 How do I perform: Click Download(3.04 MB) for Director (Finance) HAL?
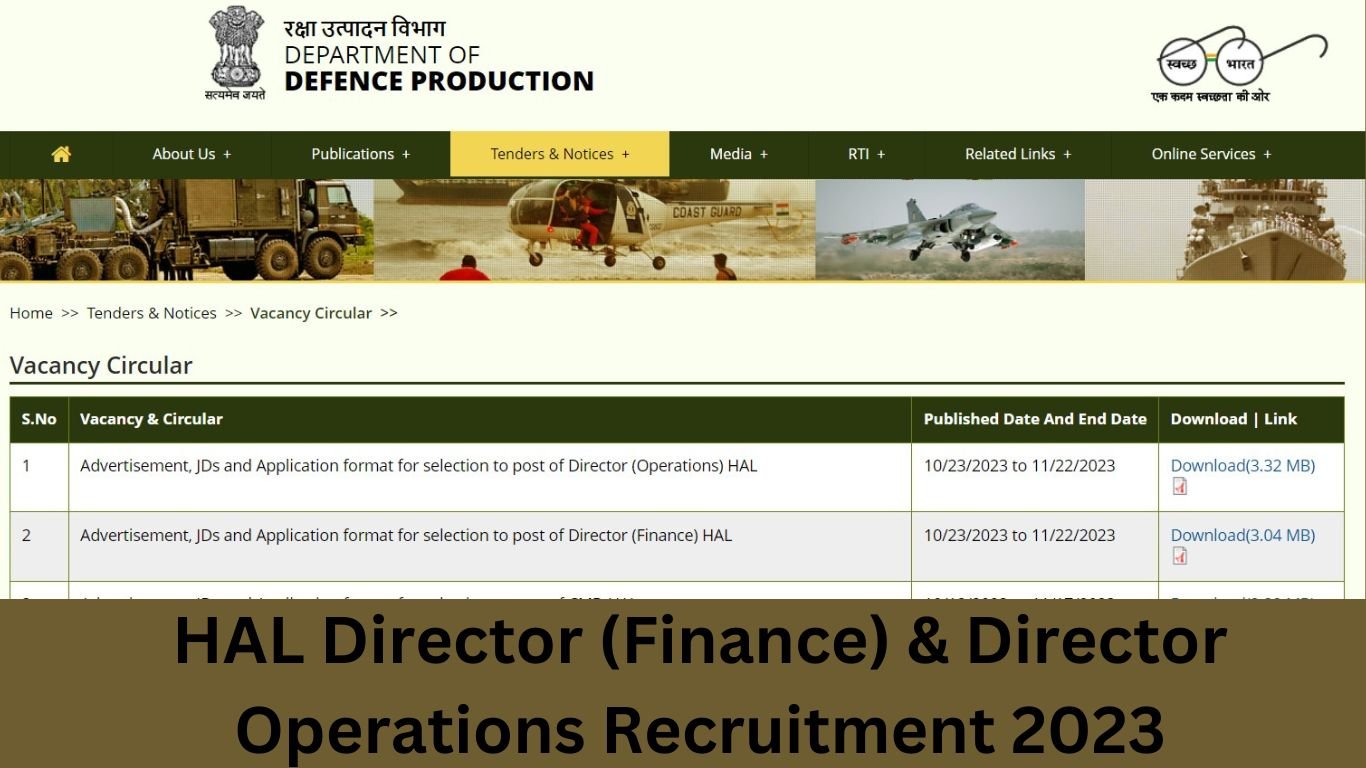pyautogui.click(x=1242, y=535)
